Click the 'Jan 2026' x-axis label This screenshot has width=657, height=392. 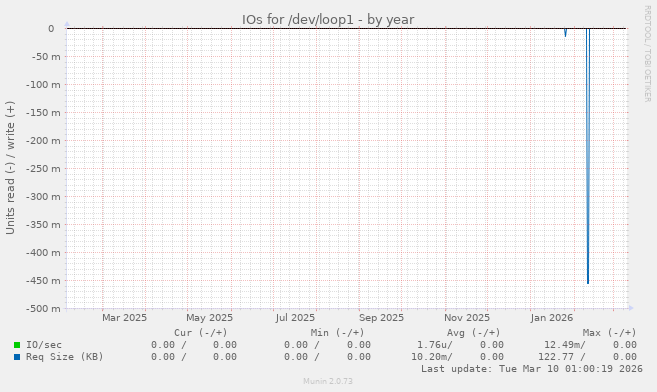[551, 318]
